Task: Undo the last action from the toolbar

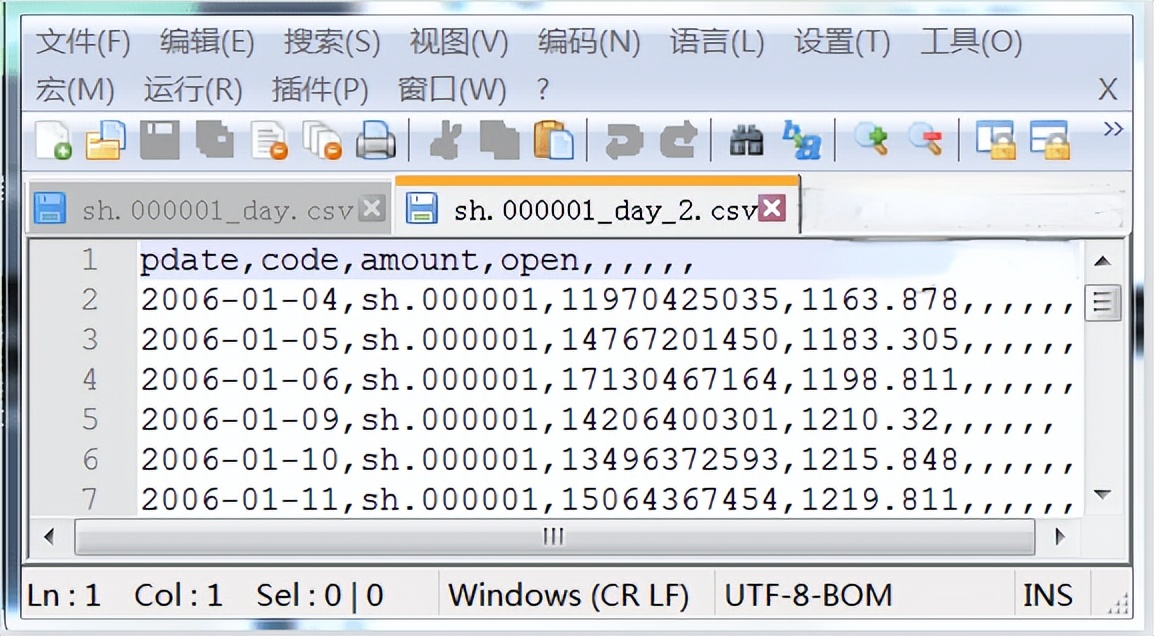Action: pos(623,140)
